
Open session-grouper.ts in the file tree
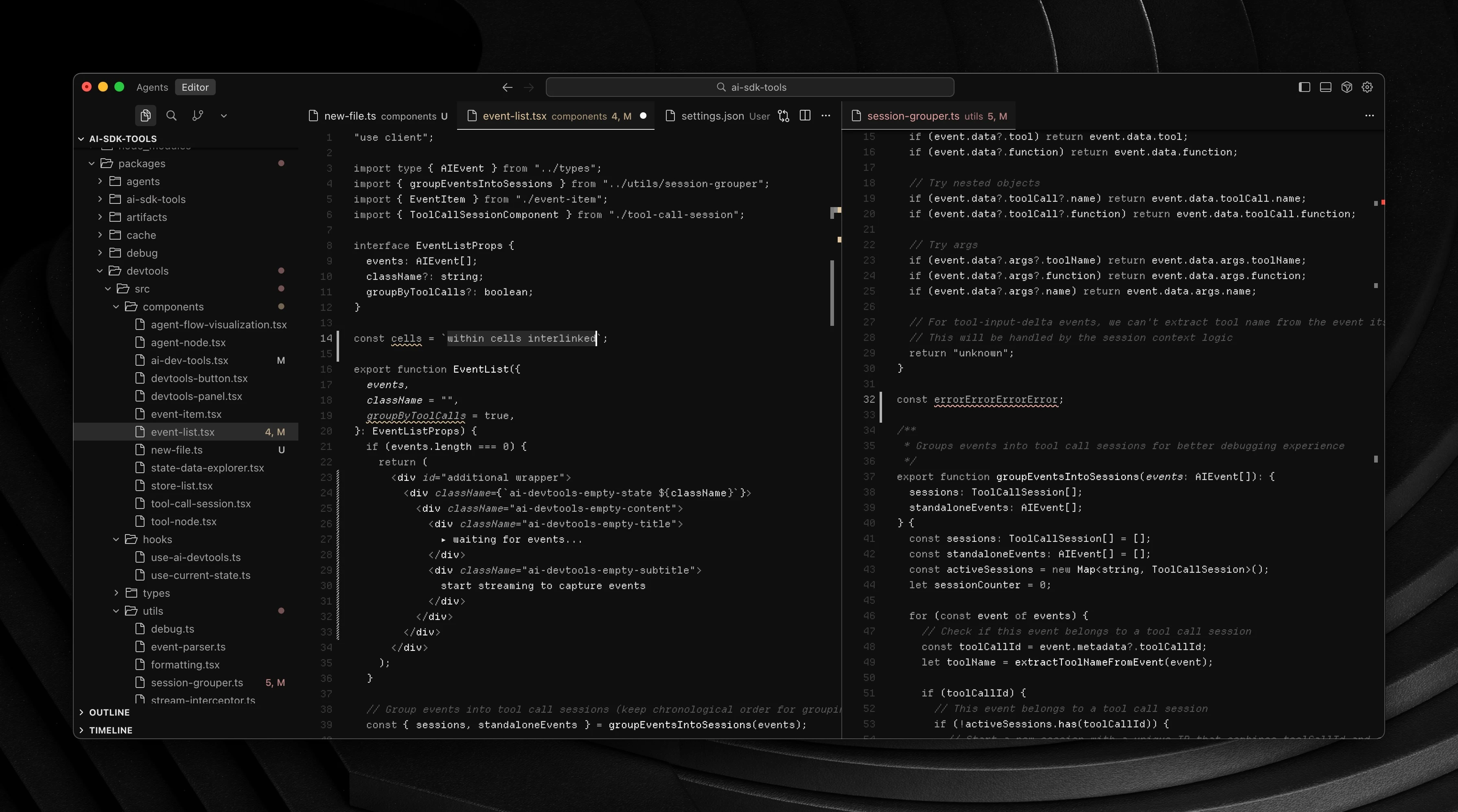(x=197, y=682)
